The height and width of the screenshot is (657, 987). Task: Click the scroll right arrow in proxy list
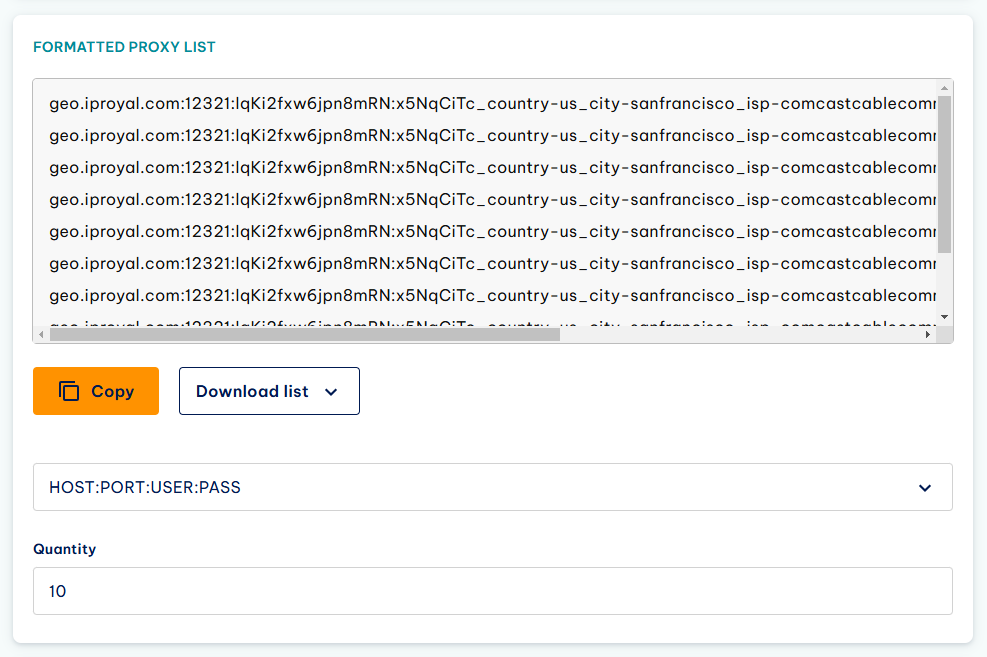point(927,335)
